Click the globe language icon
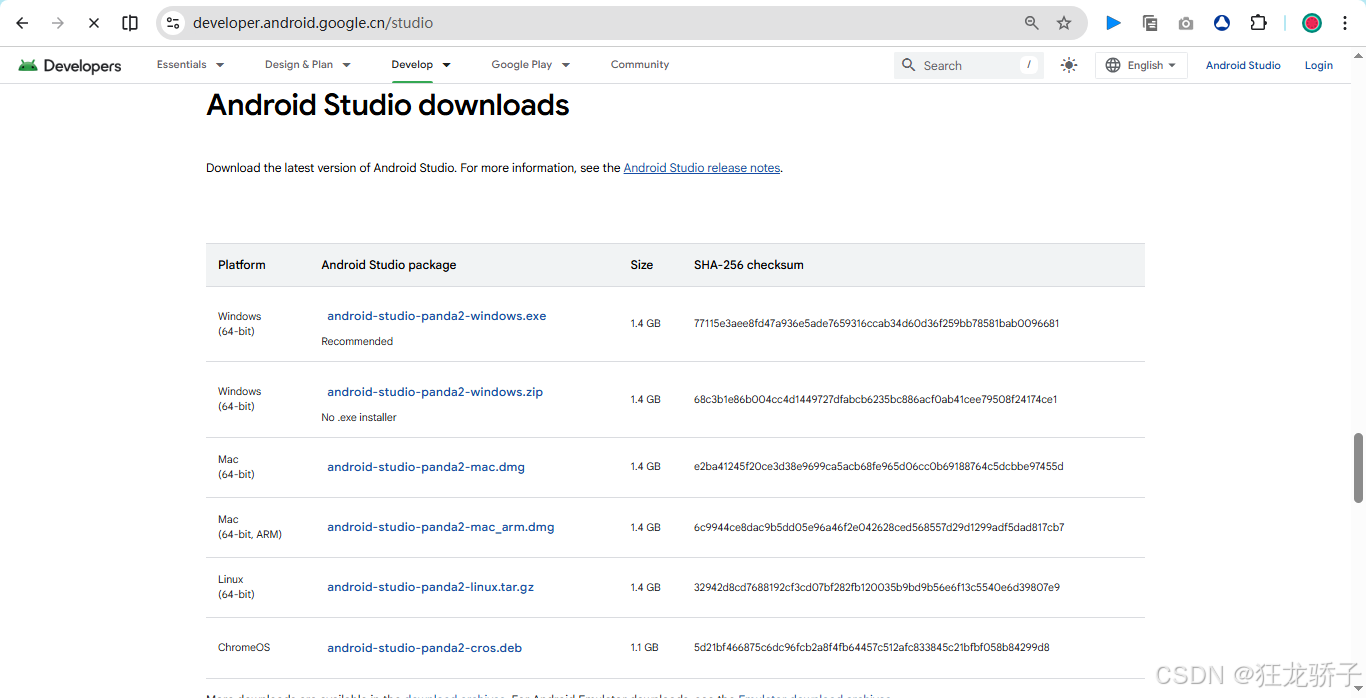Screen dimensions: 1366x698 (x=1113, y=65)
